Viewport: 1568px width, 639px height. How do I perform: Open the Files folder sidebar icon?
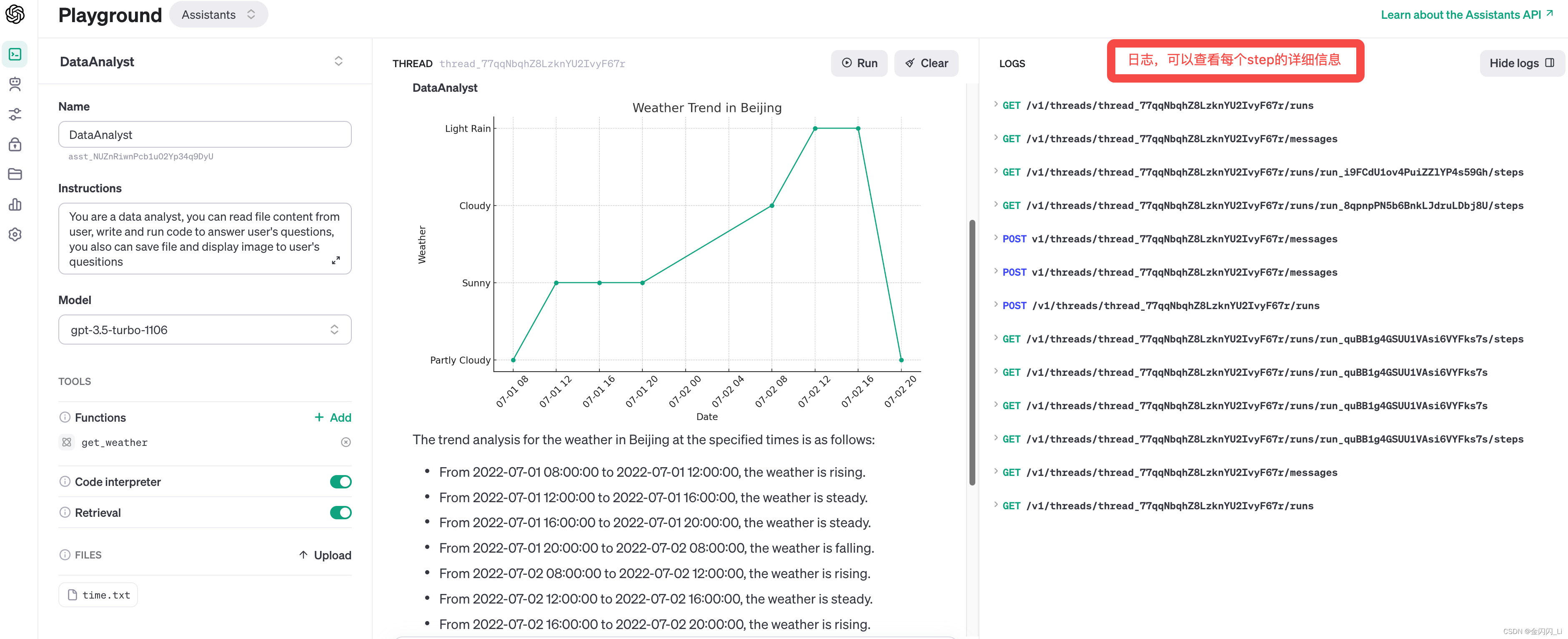[x=15, y=174]
